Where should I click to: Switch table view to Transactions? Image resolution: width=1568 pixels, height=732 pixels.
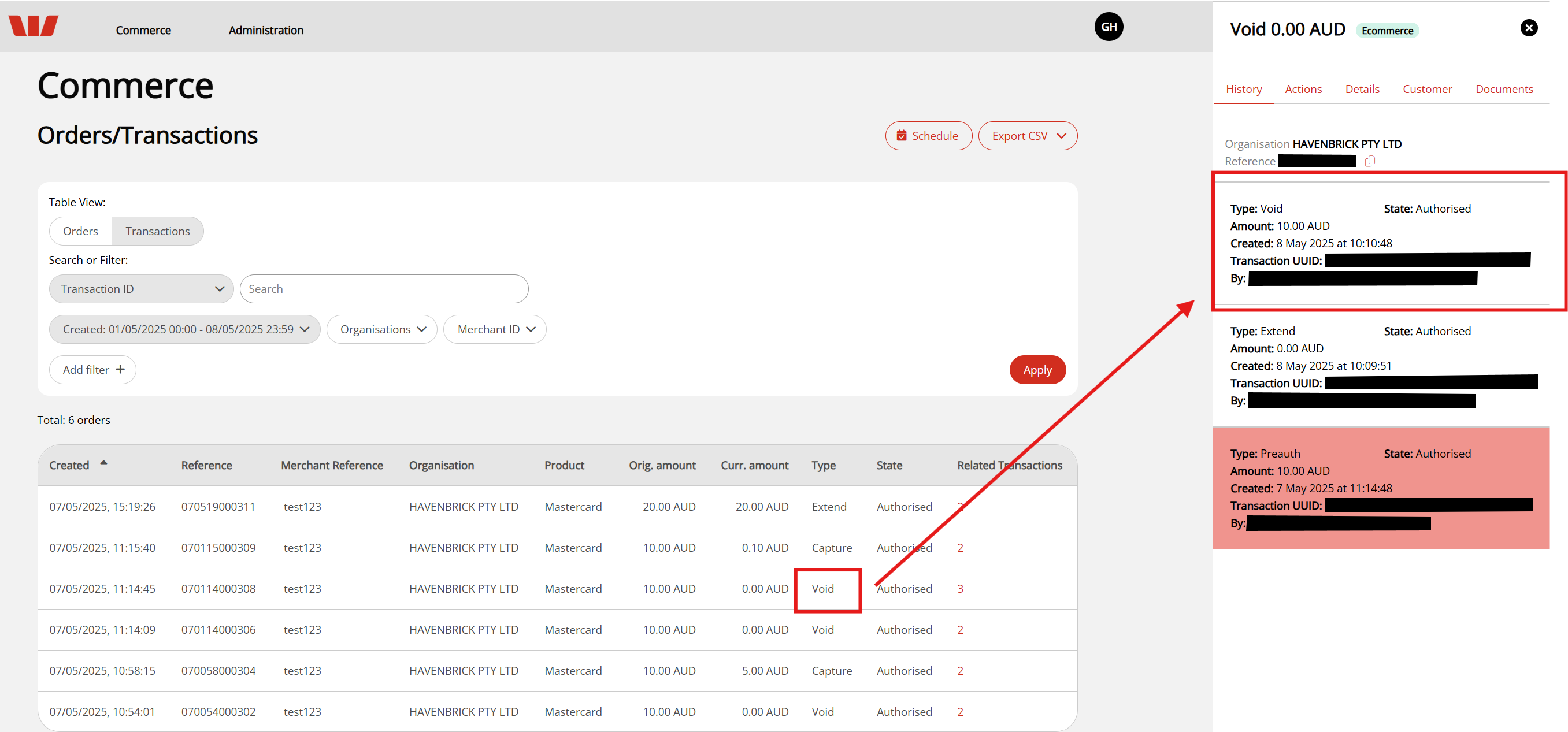point(158,231)
